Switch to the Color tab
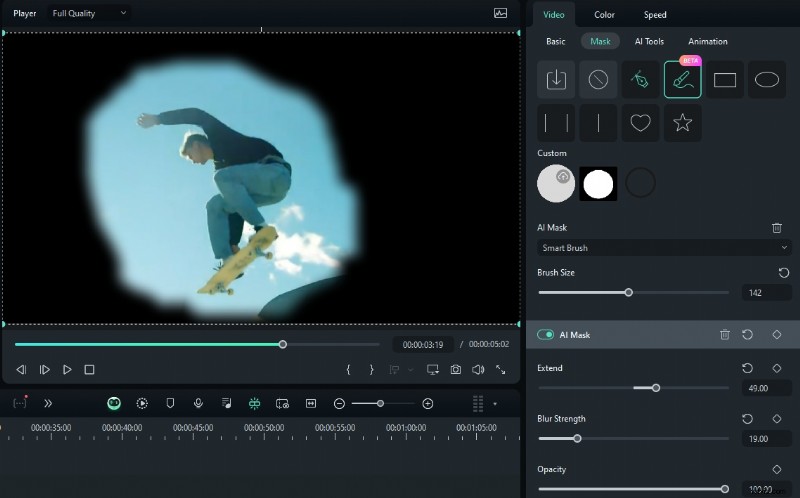Screen dimensions: 800x498 (604, 15)
